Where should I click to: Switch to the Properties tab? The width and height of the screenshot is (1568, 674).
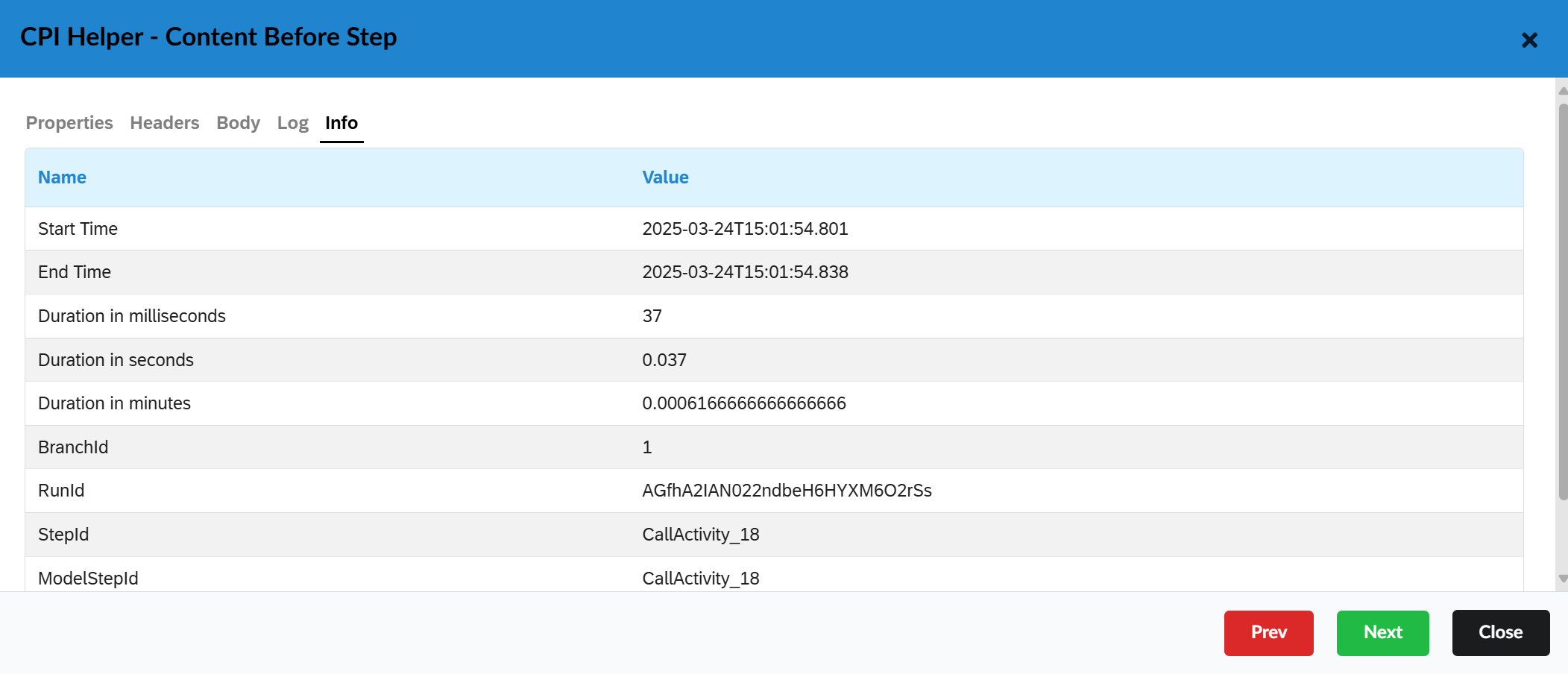(x=69, y=123)
